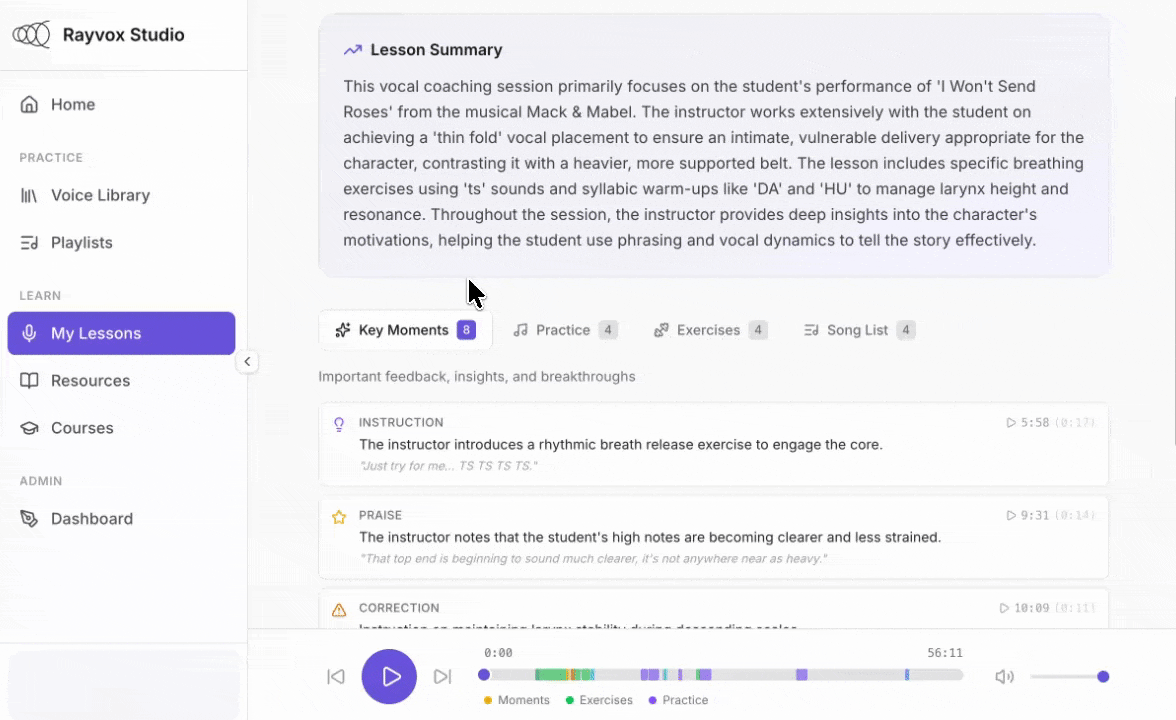Click the Rayvox Studio logo icon
The height and width of the screenshot is (720, 1176).
click(32, 33)
